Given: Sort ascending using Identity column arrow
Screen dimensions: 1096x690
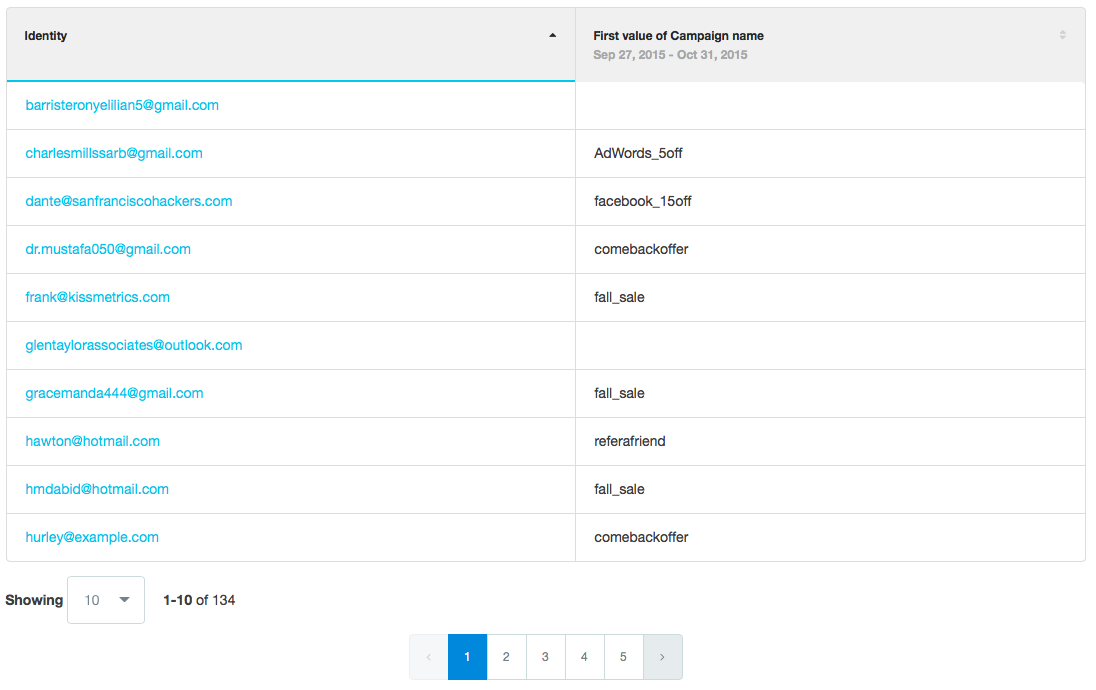Looking at the screenshot, I should click(x=552, y=36).
